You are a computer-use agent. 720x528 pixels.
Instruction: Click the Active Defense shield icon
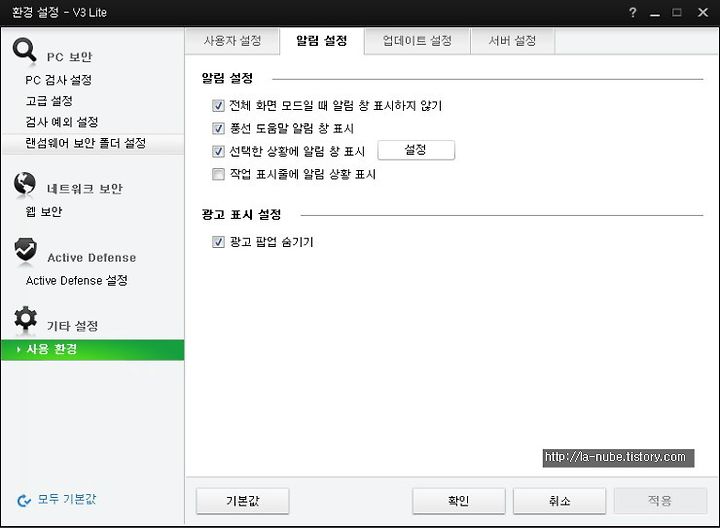click(x=25, y=250)
